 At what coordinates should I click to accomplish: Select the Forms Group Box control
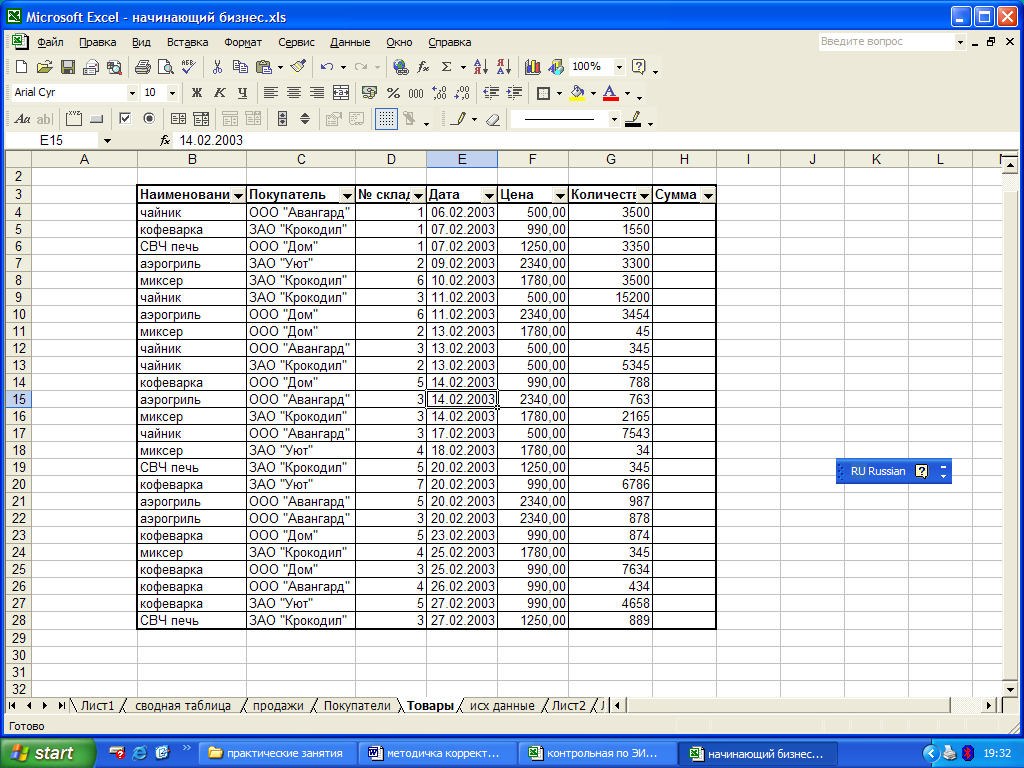pos(74,119)
